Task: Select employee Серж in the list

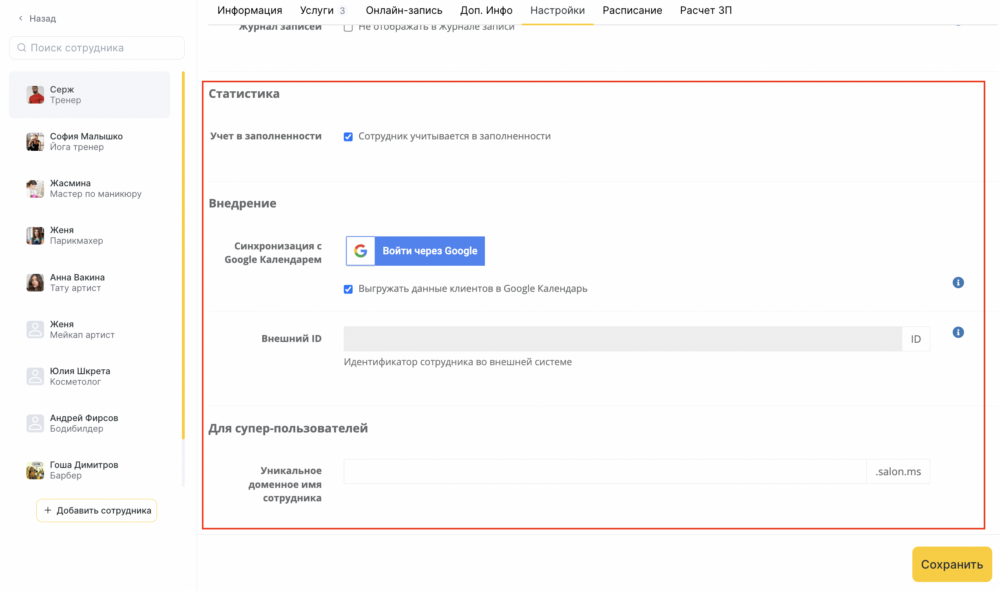Action: (x=89, y=94)
